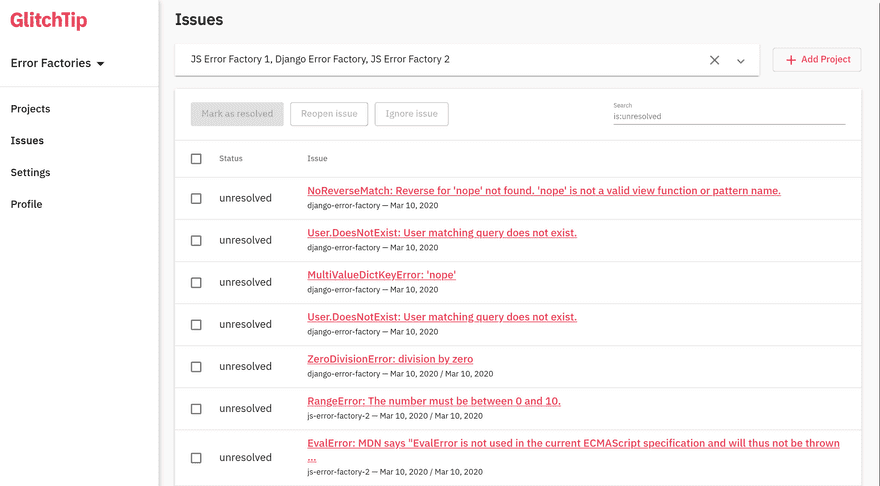Open Settings from the sidebar

point(30,173)
